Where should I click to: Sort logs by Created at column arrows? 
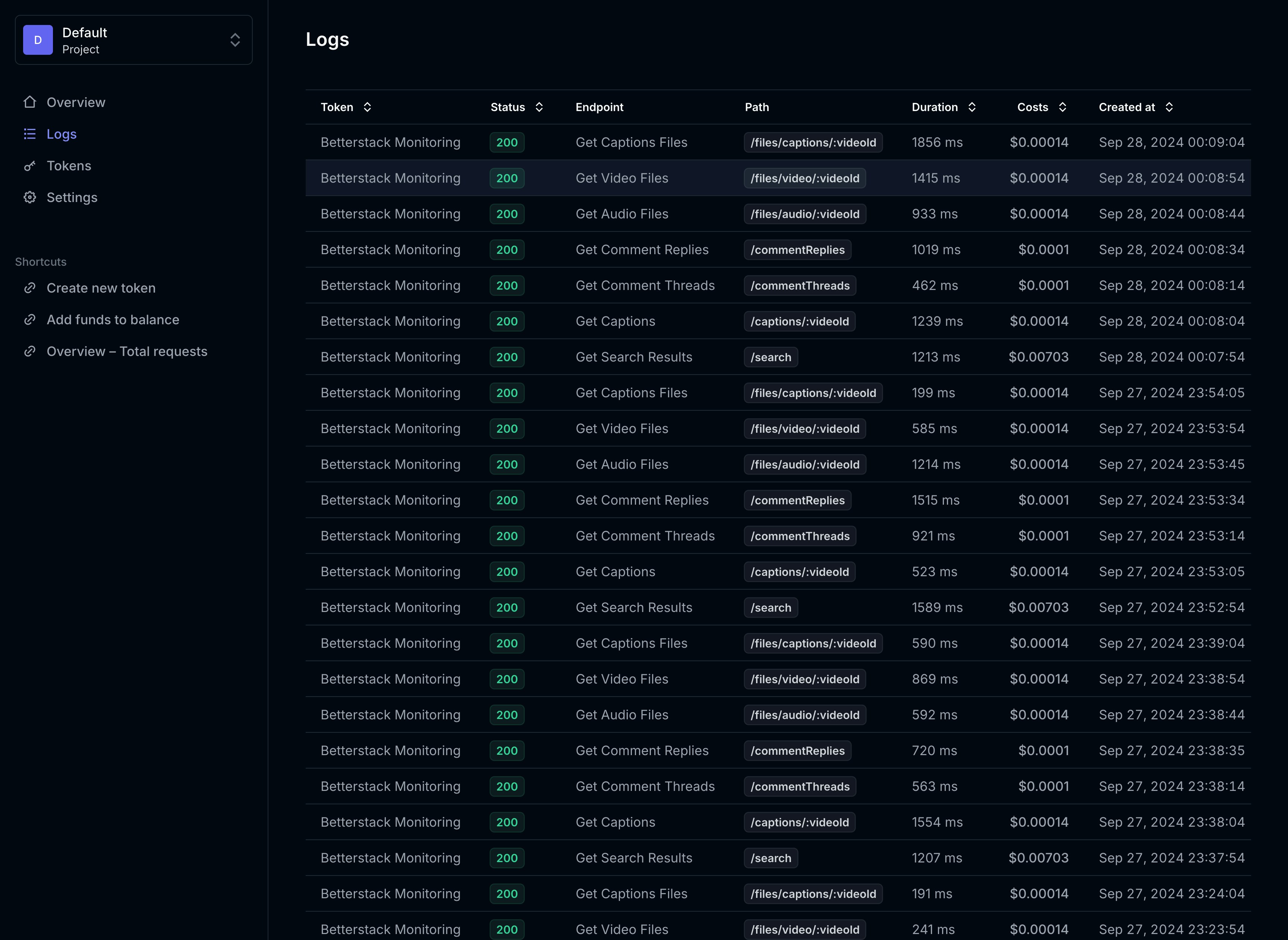[x=1168, y=107]
